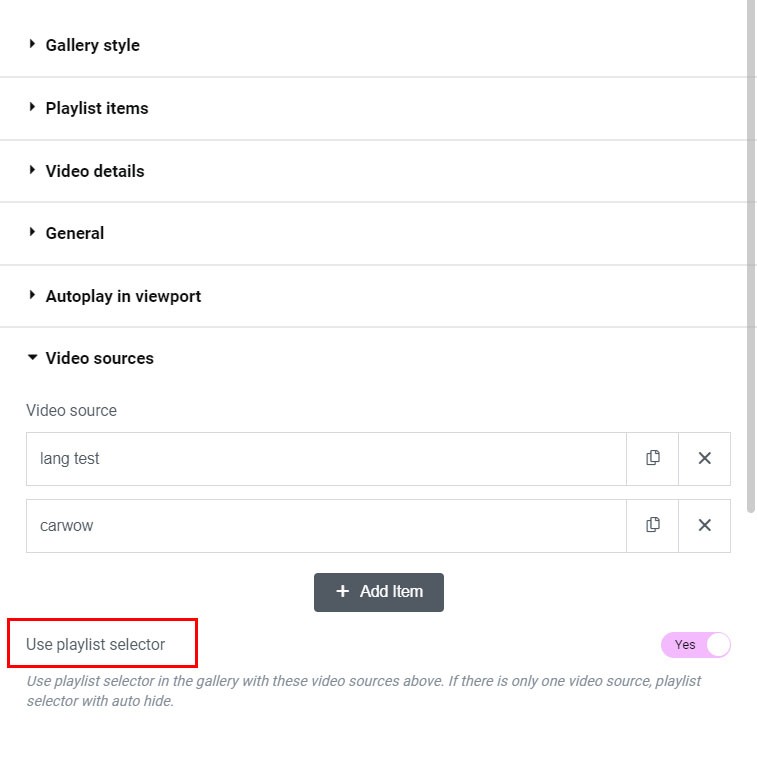Duplicate the lang test video source

tap(653, 458)
